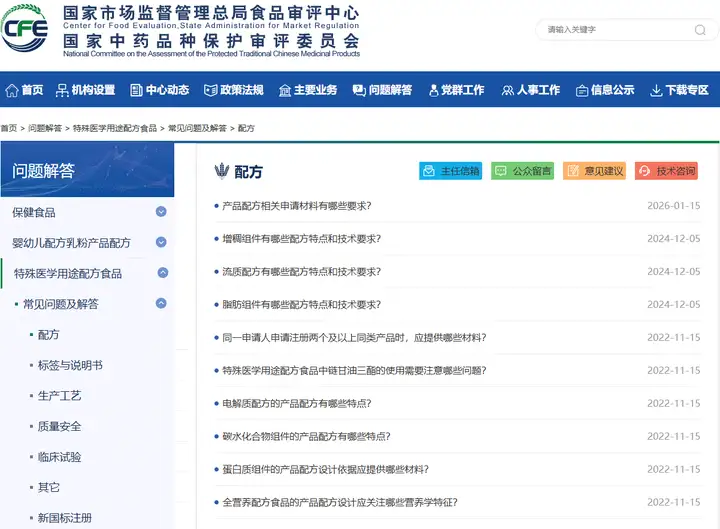Collapse 特殊医学用途配方食品 section arrow

pyautogui.click(x=163, y=273)
